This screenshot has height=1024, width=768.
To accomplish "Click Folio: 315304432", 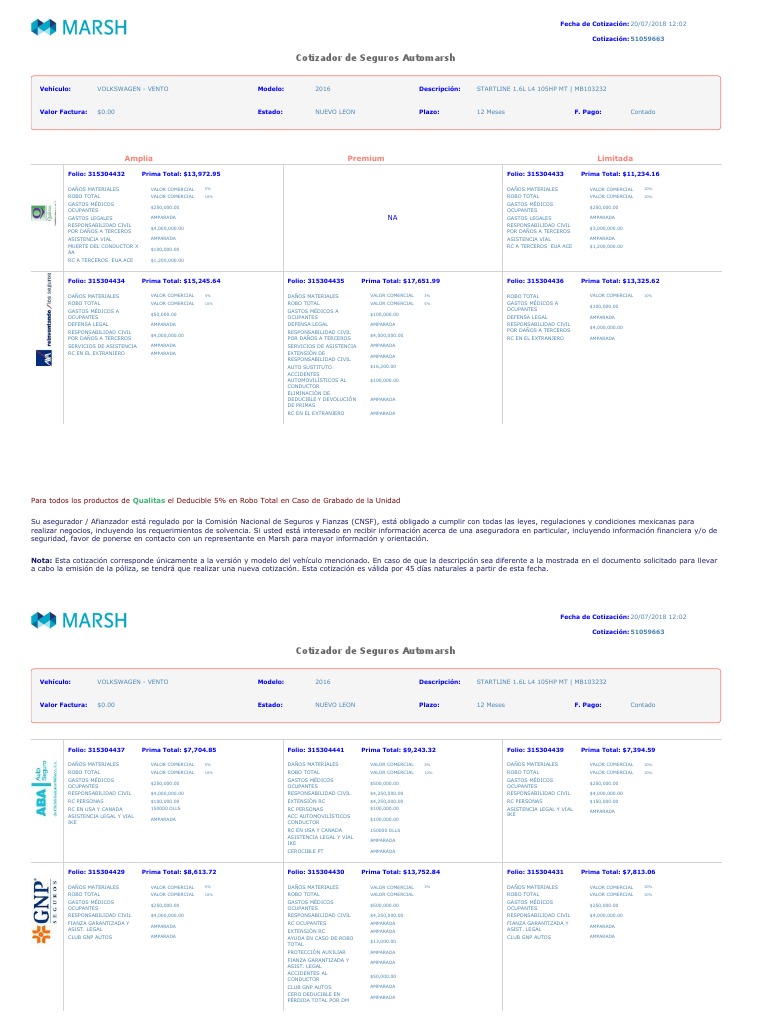I will tap(96, 174).
